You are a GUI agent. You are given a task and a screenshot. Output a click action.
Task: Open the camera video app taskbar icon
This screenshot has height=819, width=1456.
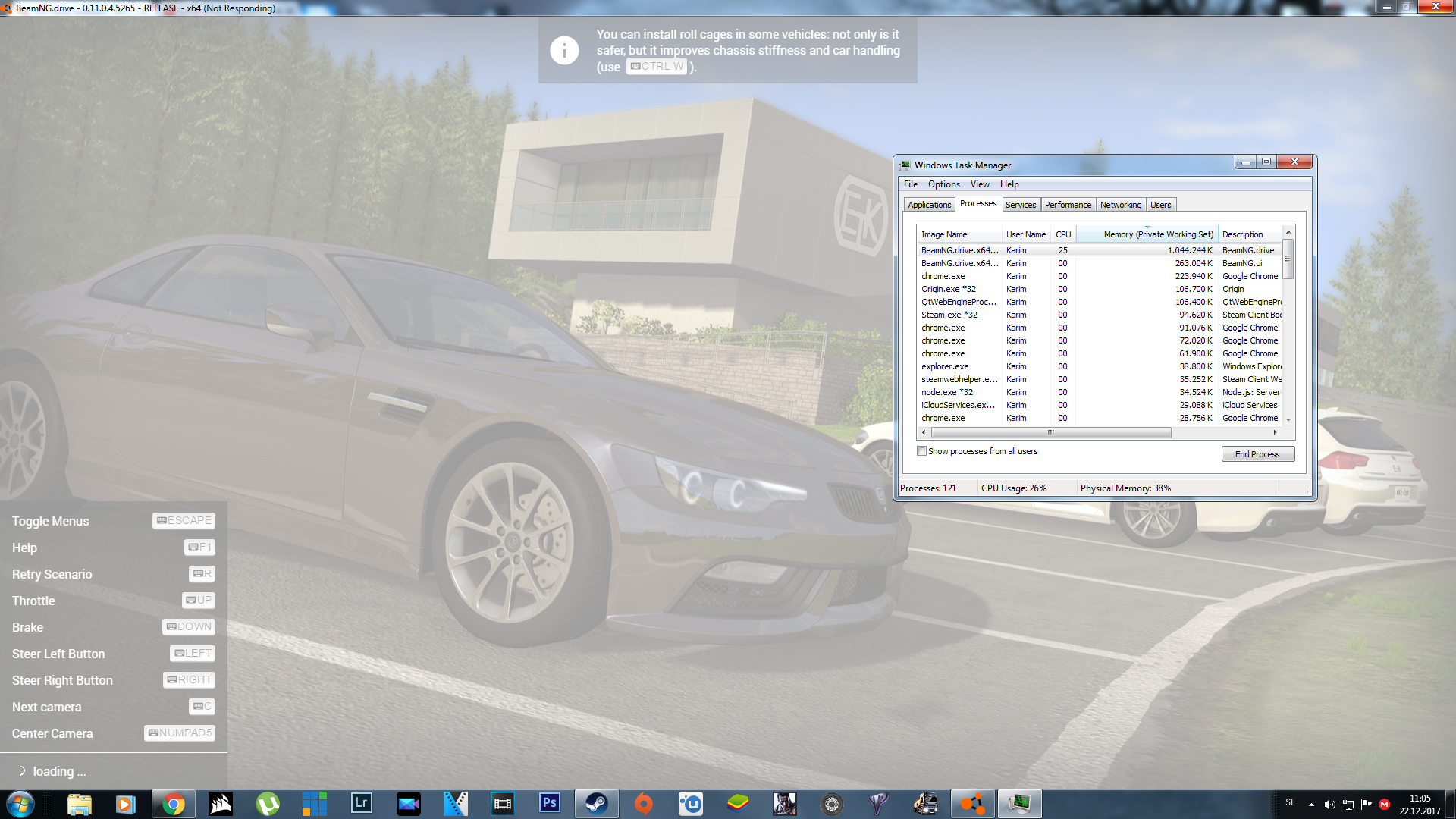pos(409,804)
